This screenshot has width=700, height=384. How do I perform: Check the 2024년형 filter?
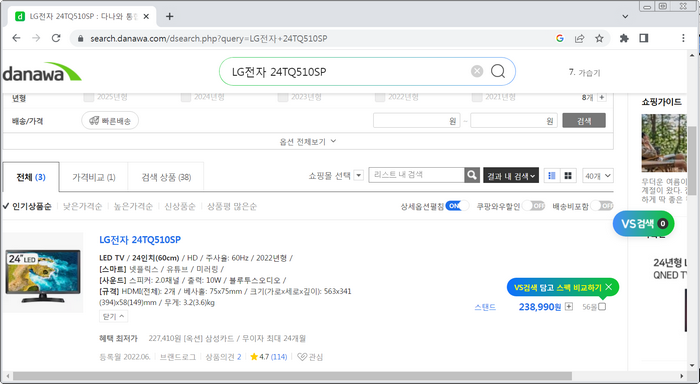186,97
